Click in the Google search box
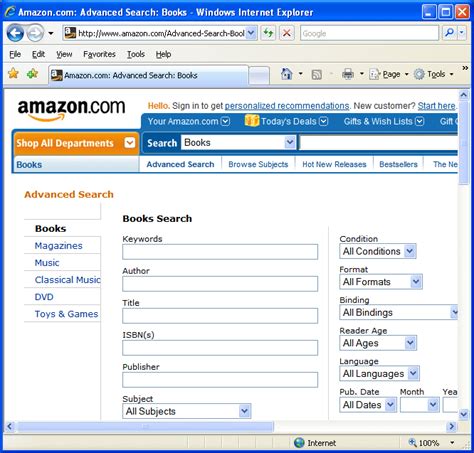Image resolution: width=474 pixels, height=453 pixels. [369, 33]
